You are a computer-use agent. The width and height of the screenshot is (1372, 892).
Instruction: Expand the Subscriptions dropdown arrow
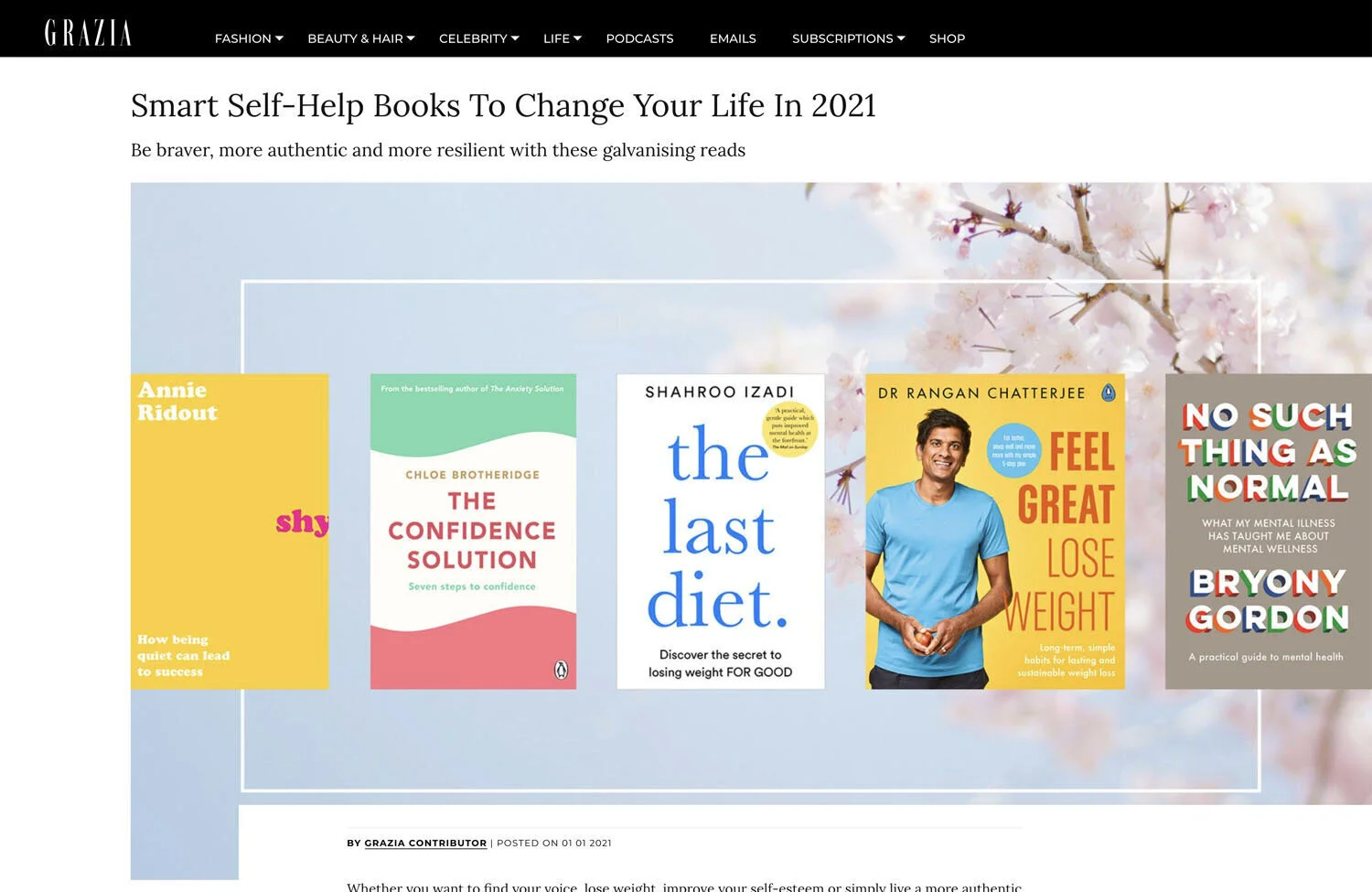pyautogui.click(x=901, y=38)
